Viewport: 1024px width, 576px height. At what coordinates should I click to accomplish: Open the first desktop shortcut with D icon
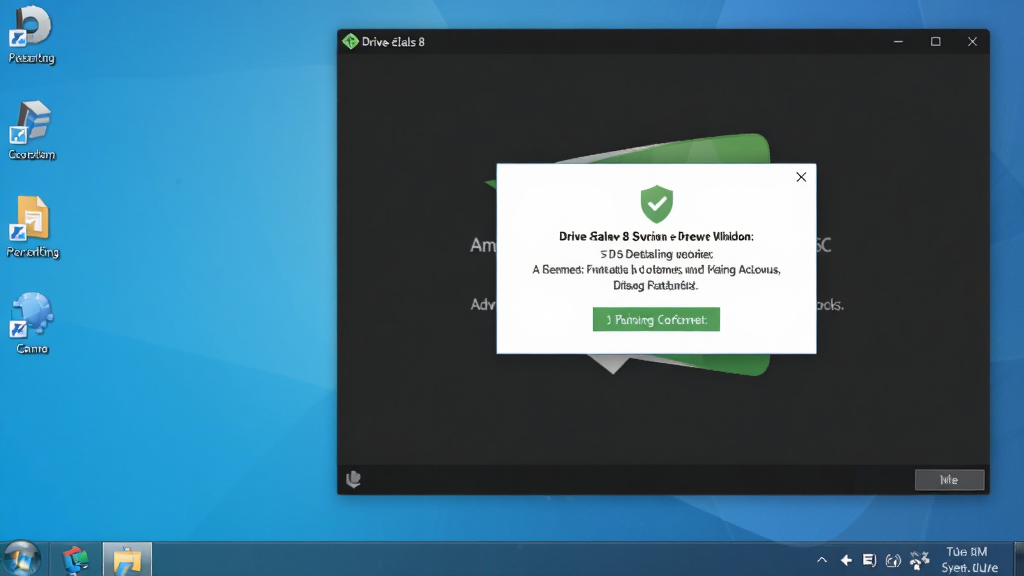[x=31, y=35]
